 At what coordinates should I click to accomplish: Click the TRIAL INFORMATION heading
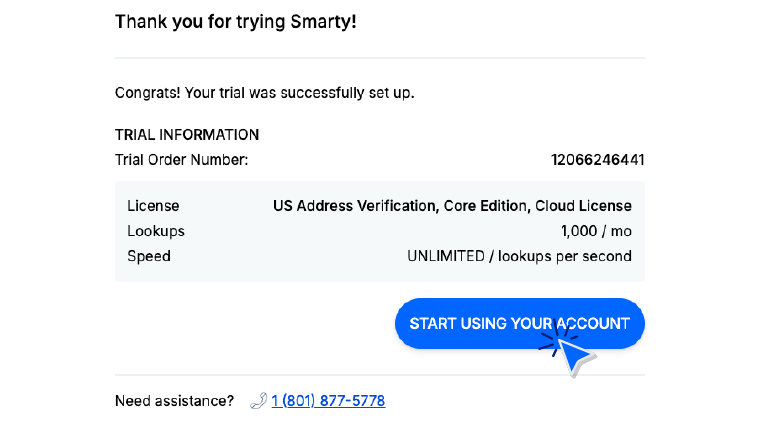[x=187, y=134]
